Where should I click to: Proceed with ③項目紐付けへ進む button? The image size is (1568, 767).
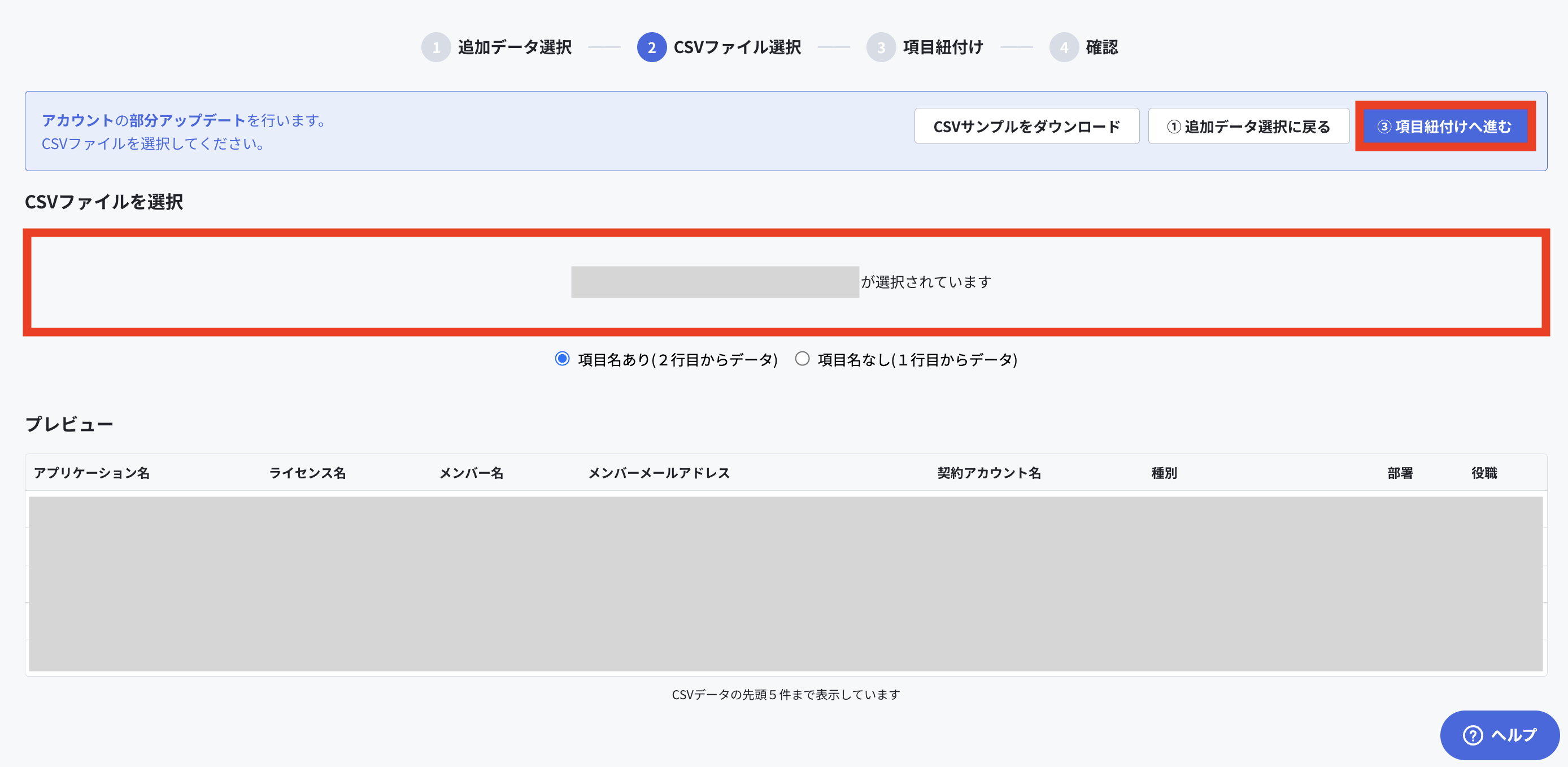(x=1445, y=127)
